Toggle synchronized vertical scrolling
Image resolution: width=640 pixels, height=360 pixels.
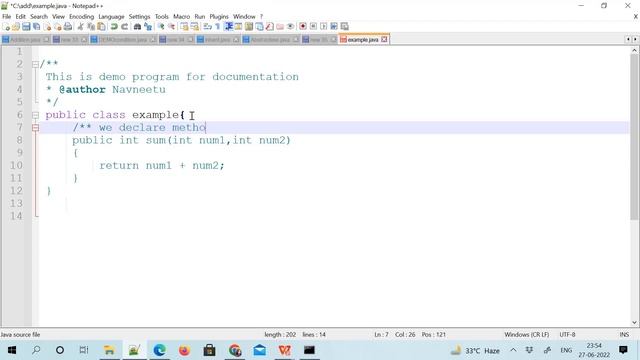pos(184,27)
